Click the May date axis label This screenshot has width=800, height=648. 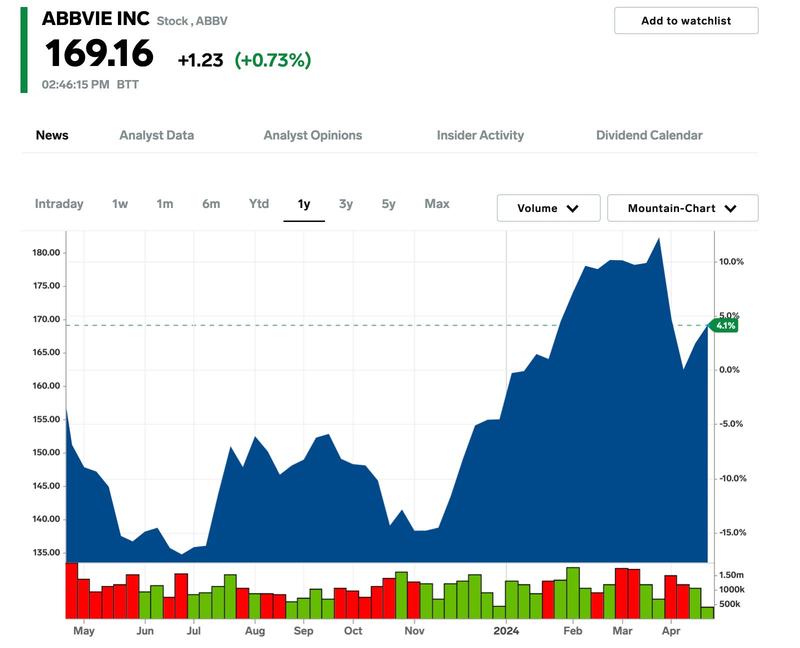tap(84, 631)
